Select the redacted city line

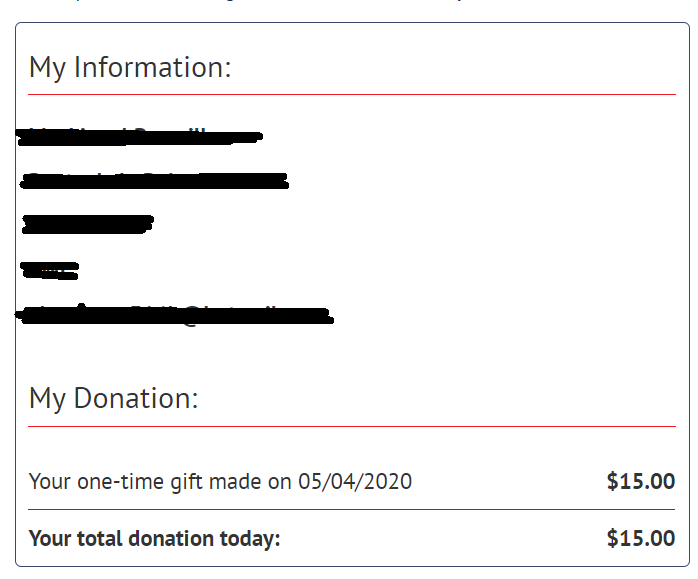pyautogui.click(x=88, y=224)
